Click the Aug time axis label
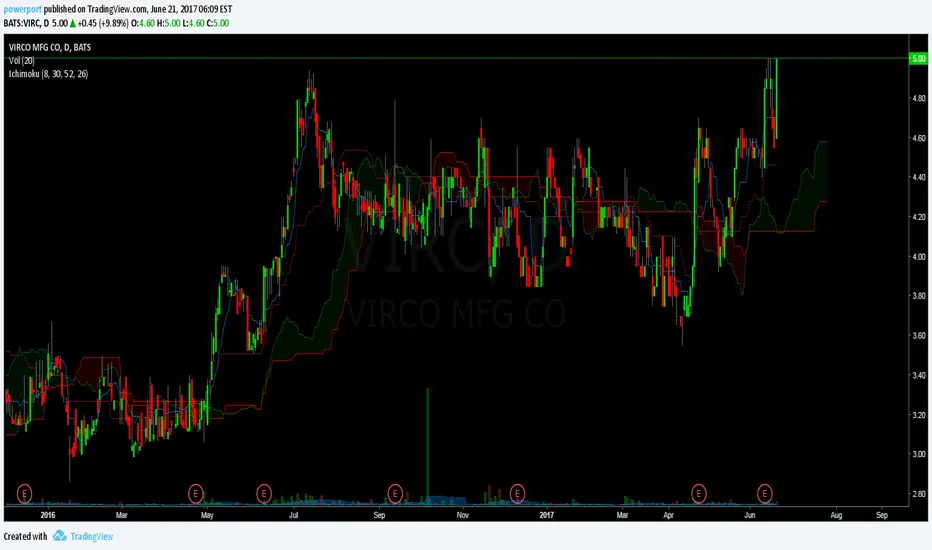Viewport: 932px width, 550px height. point(836,515)
